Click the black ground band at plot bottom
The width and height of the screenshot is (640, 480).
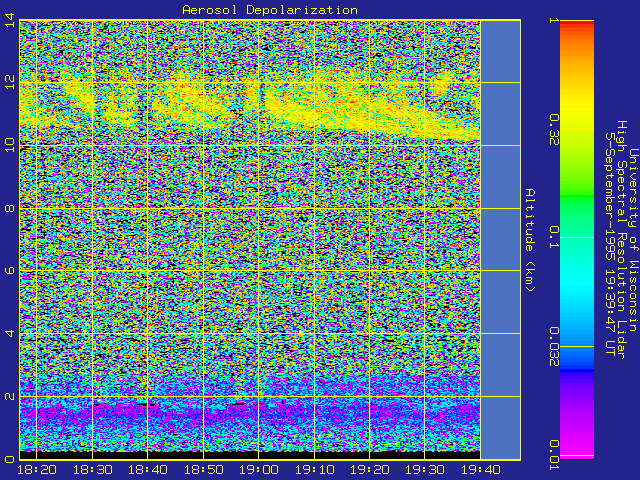[x=250, y=455]
